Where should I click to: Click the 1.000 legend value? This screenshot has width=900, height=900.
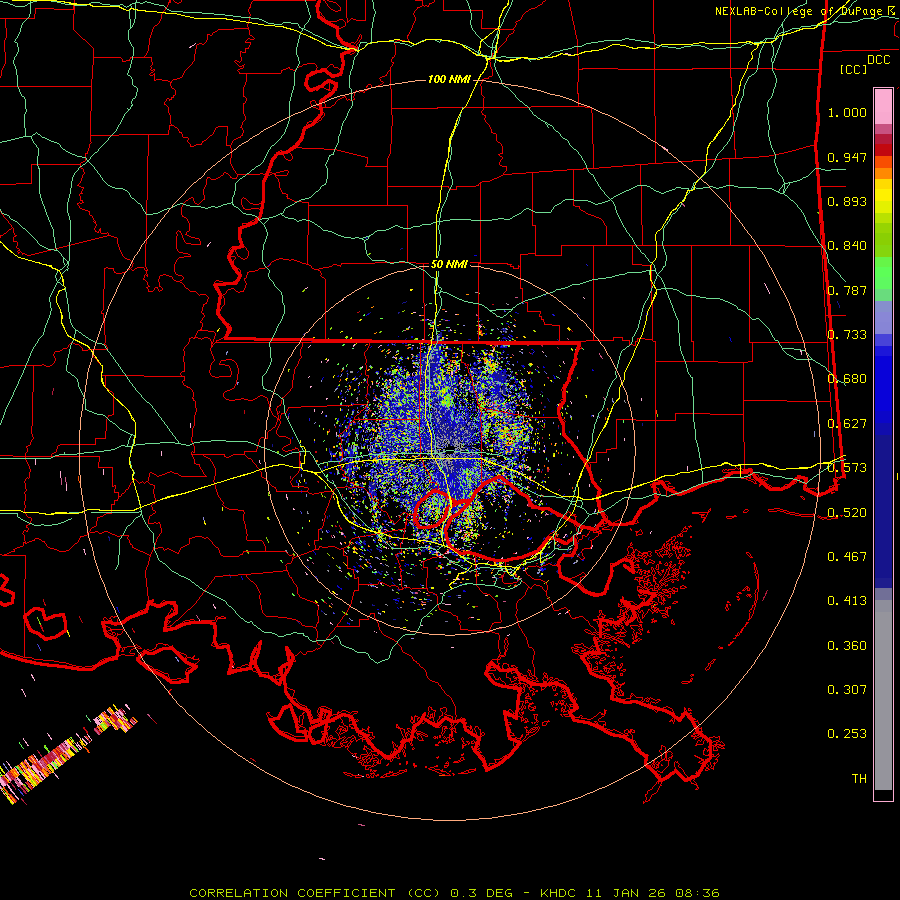[x=847, y=112]
